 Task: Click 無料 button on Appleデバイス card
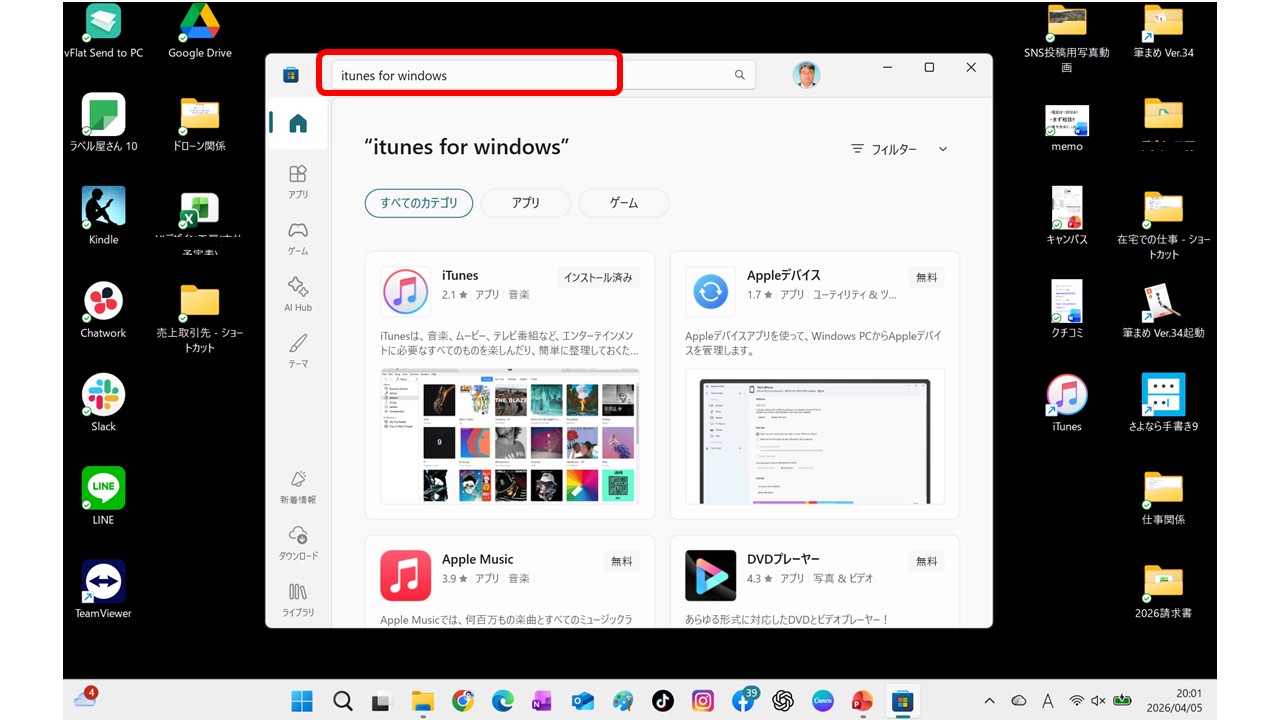(x=926, y=278)
